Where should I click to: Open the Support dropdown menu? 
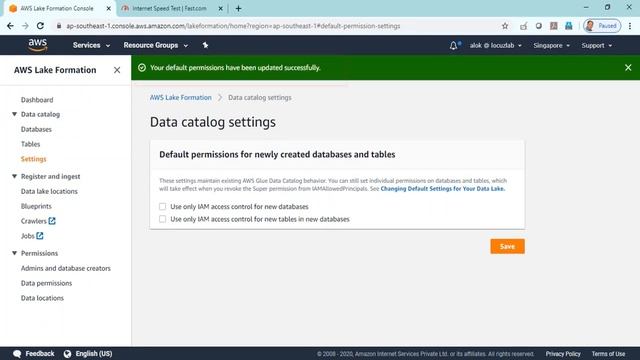[x=597, y=45]
